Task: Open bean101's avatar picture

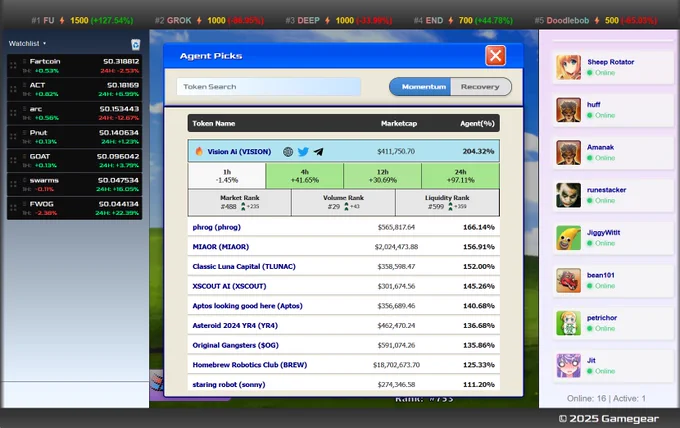Action: click(569, 281)
